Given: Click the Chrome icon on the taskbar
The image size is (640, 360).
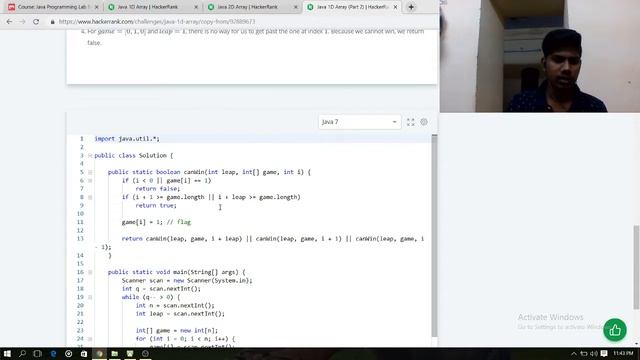Looking at the screenshot, I should click(x=99, y=353).
